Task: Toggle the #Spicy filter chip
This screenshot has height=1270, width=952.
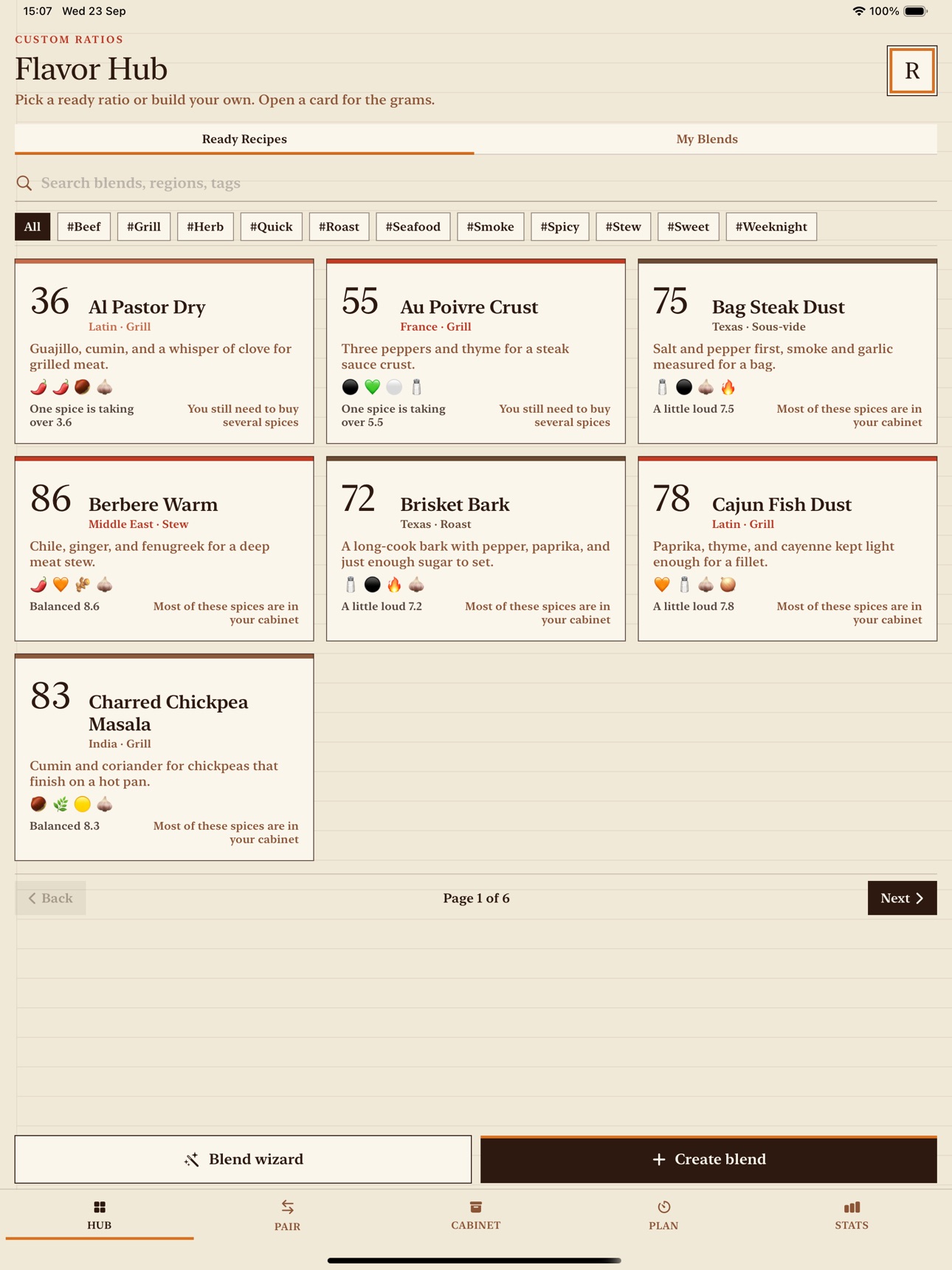Action: [x=560, y=227]
